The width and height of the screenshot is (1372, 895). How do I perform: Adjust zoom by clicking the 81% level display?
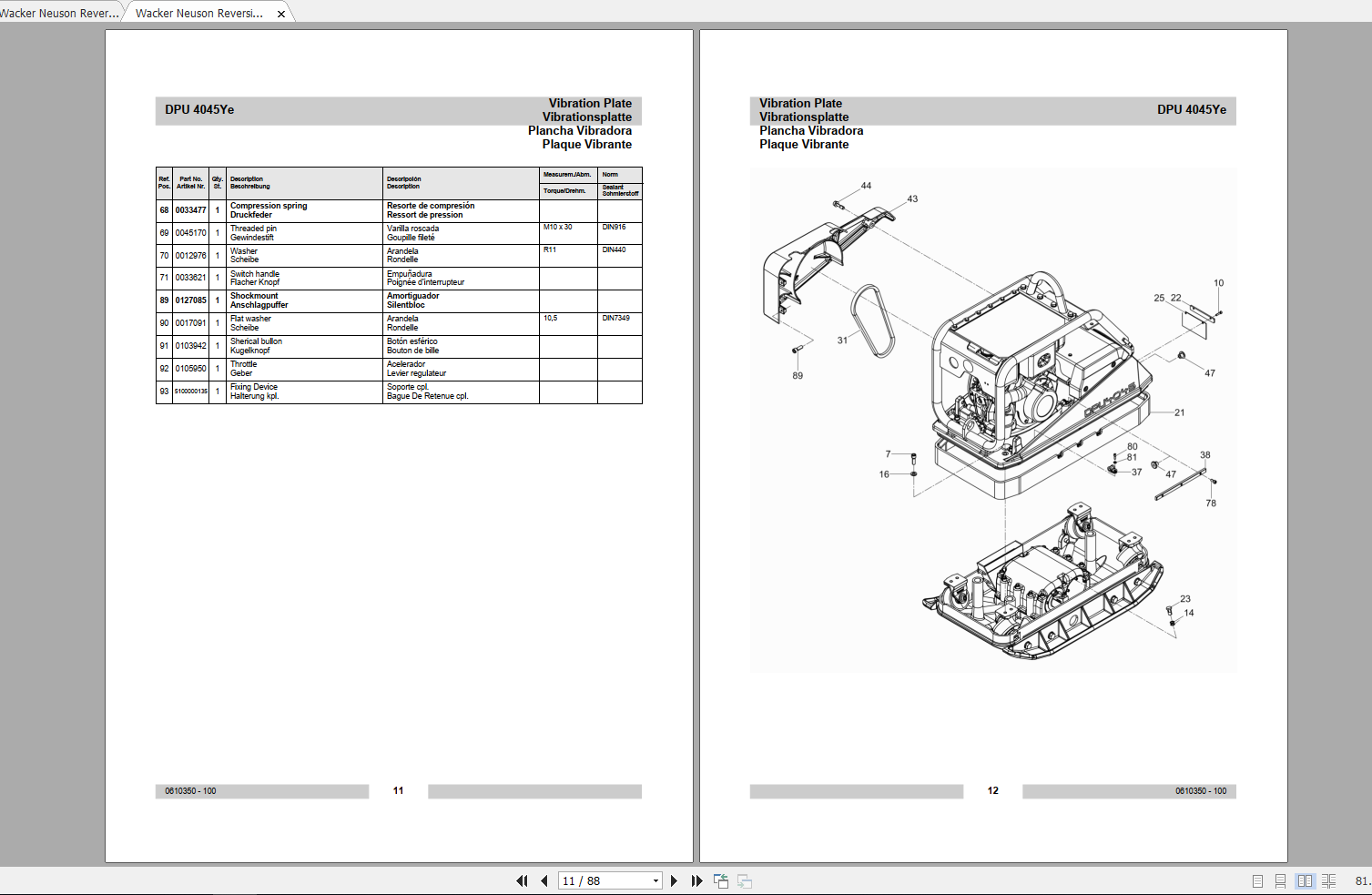1362,880
